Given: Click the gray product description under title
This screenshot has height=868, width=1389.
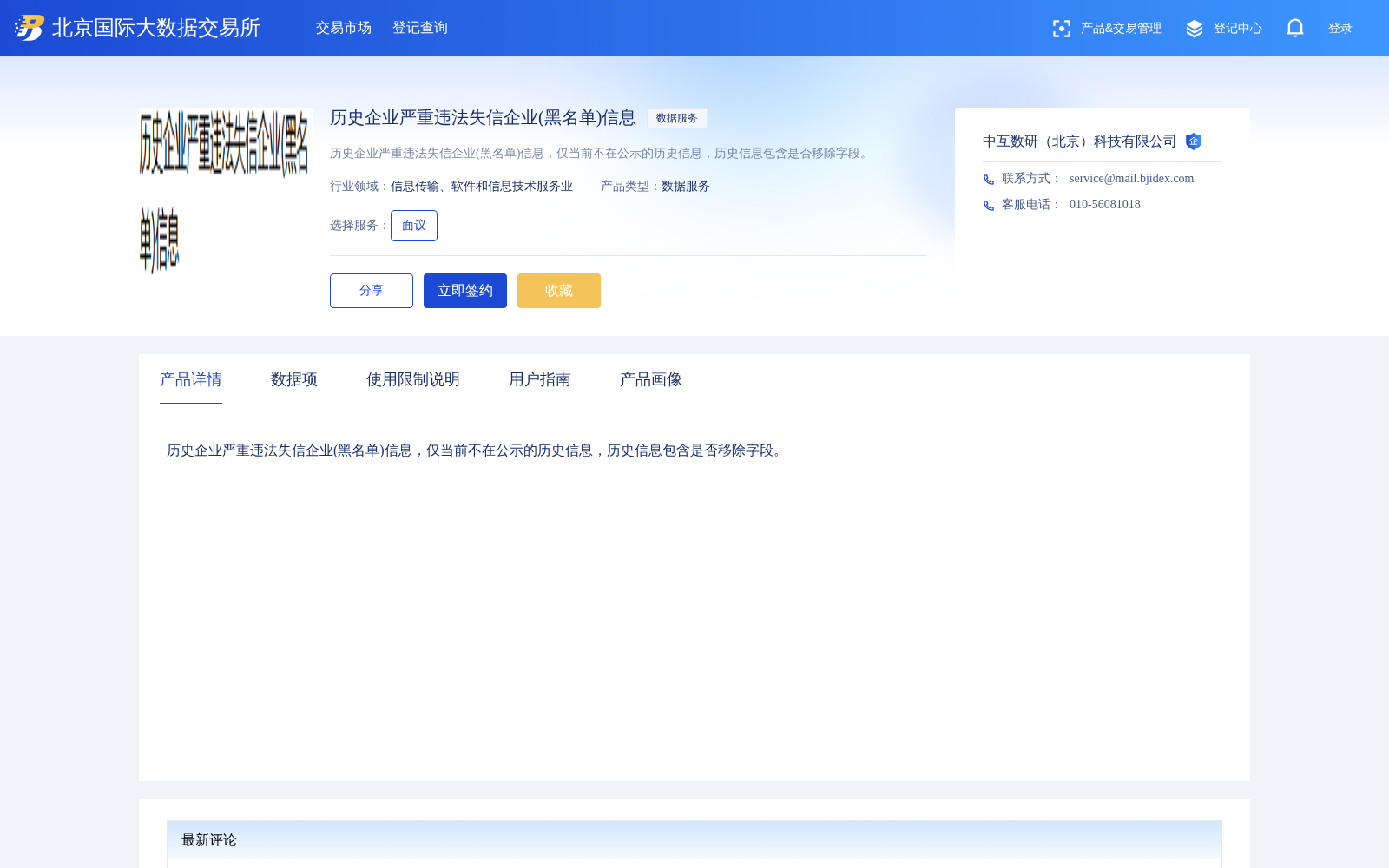Looking at the screenshot, I should pyautogui.click(x=601, y=154).
